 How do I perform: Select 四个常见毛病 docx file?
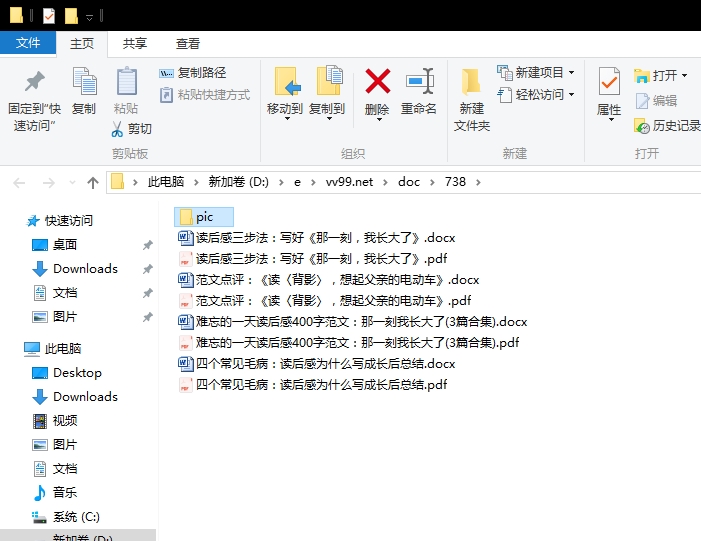coord(317,364)
